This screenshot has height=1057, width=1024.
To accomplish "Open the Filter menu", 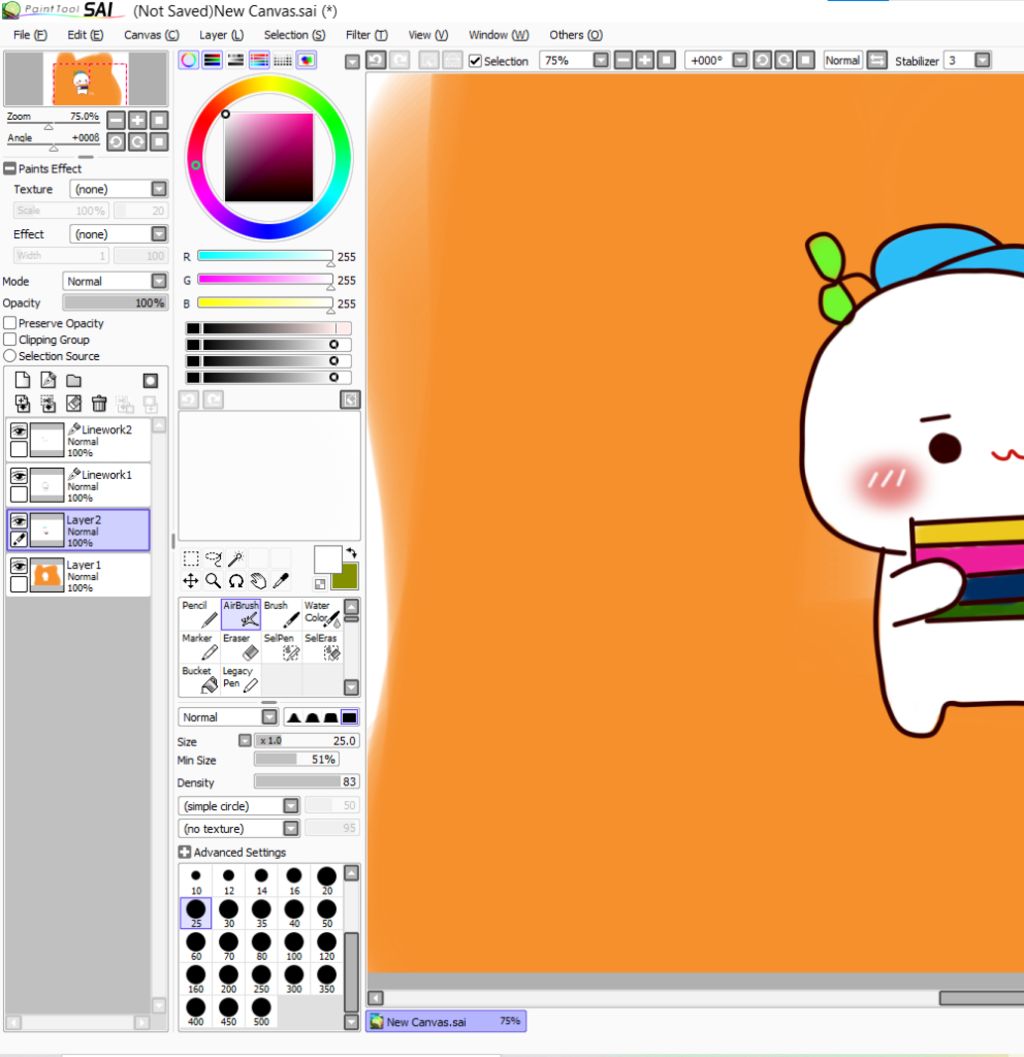I will (x=366, y=34).
